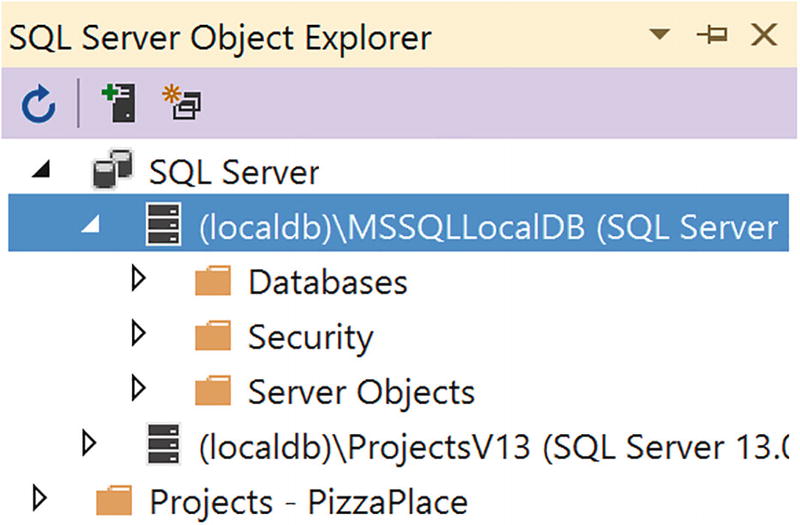Expand the Security folder

(141, 336)
